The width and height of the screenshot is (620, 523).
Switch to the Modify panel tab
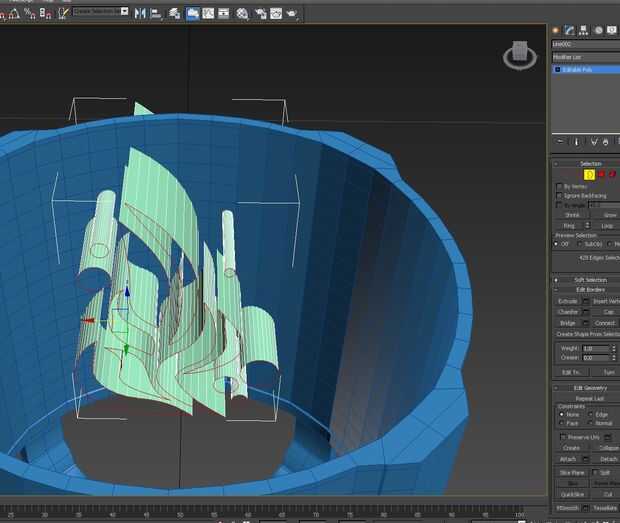[x=569, y=30]
